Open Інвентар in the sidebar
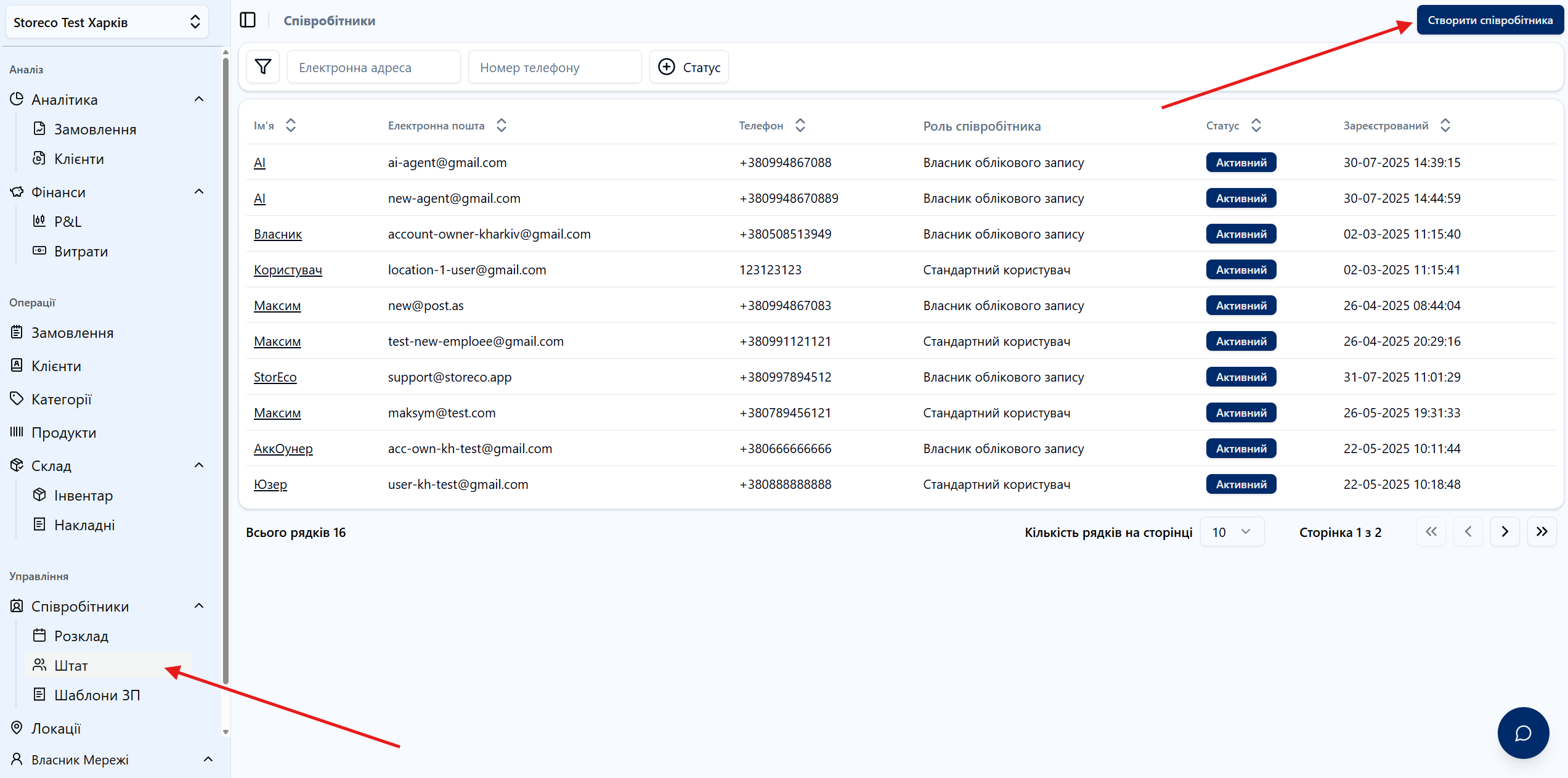 pos(83,495)
